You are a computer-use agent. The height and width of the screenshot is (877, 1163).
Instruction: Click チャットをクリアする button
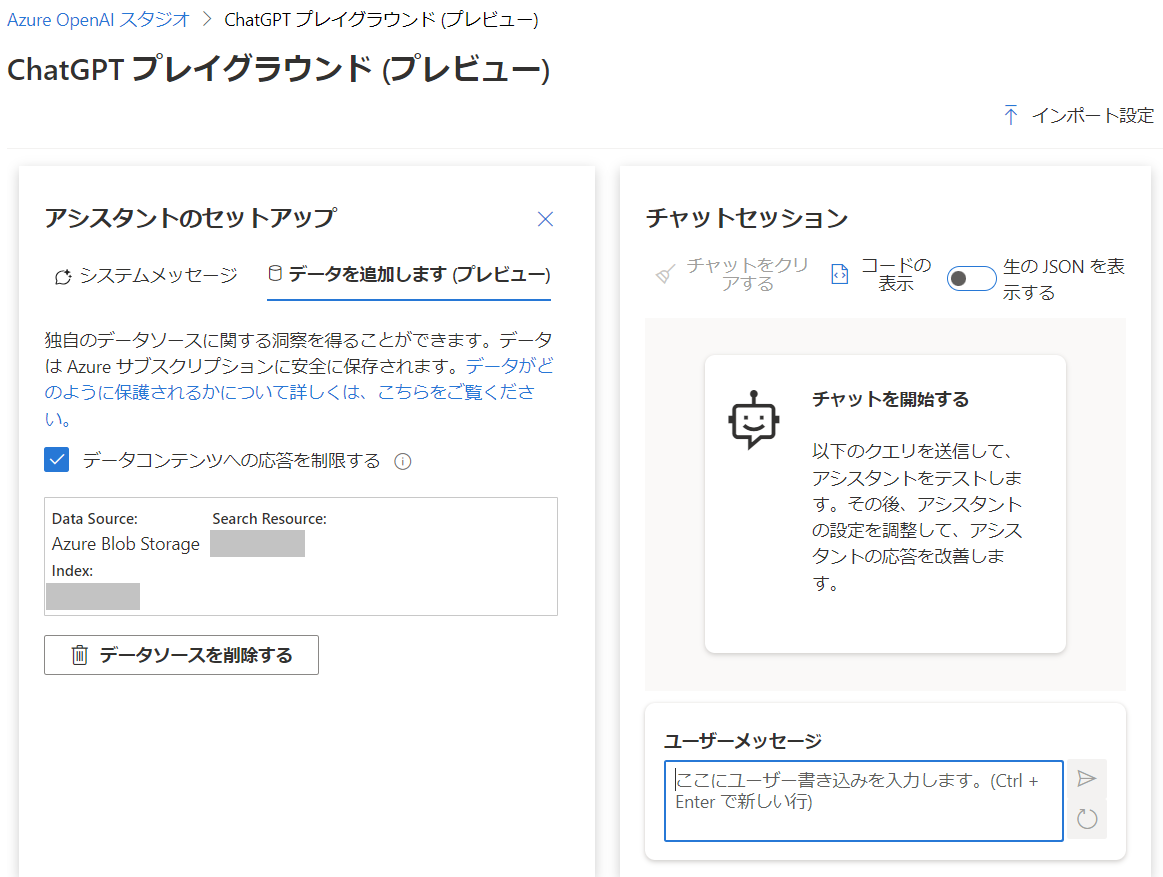(733, 275)
